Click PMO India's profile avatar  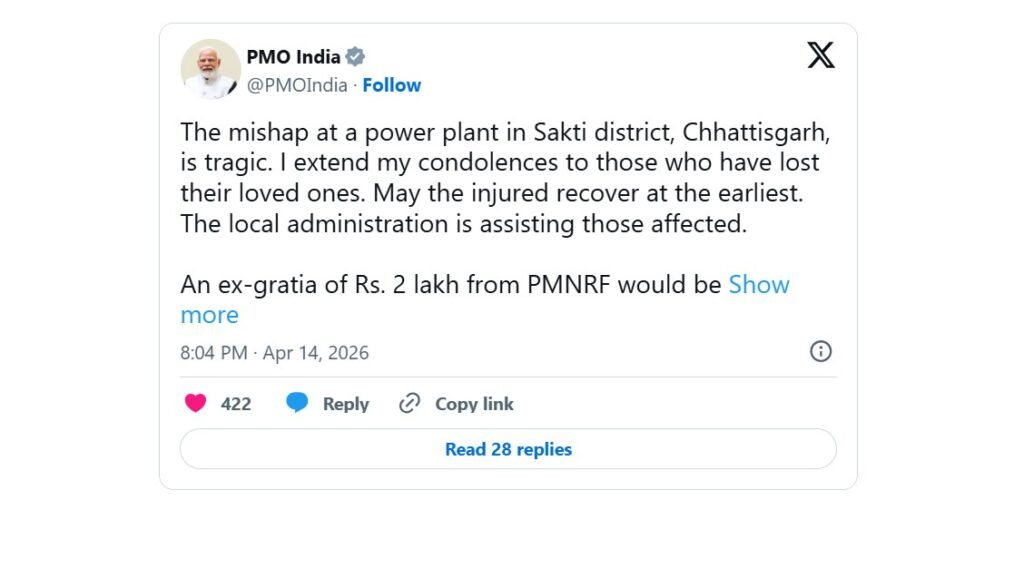pyautogui.click(x=210, y=70)
